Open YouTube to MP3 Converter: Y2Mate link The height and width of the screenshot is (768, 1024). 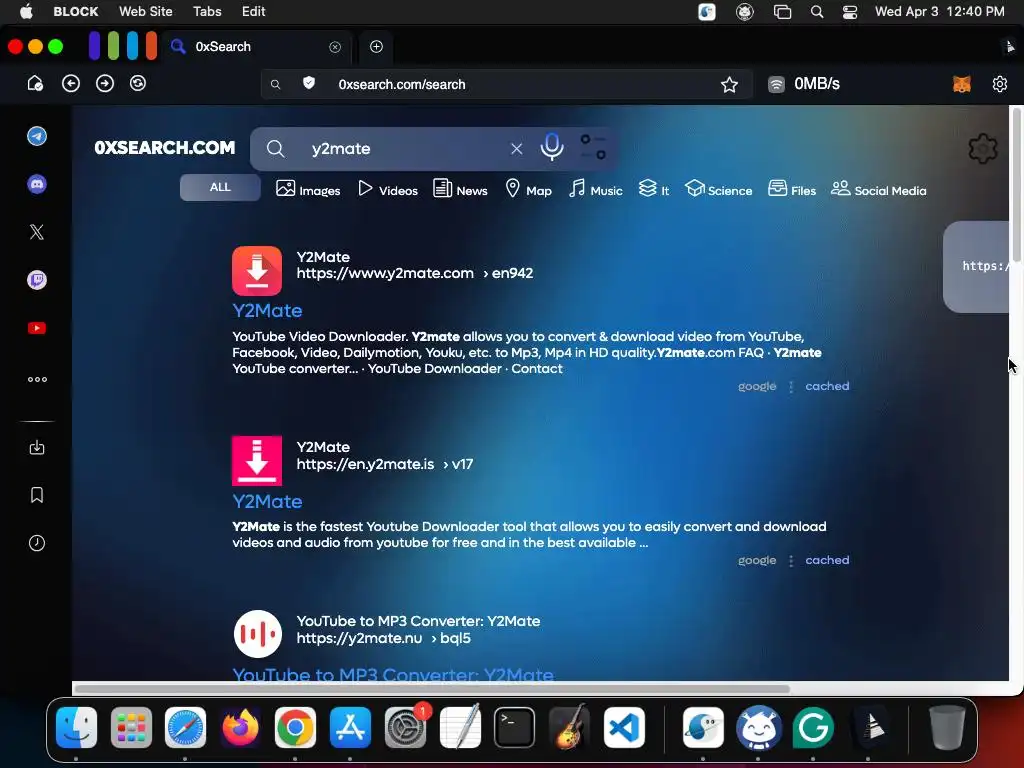tap(393, 674)
